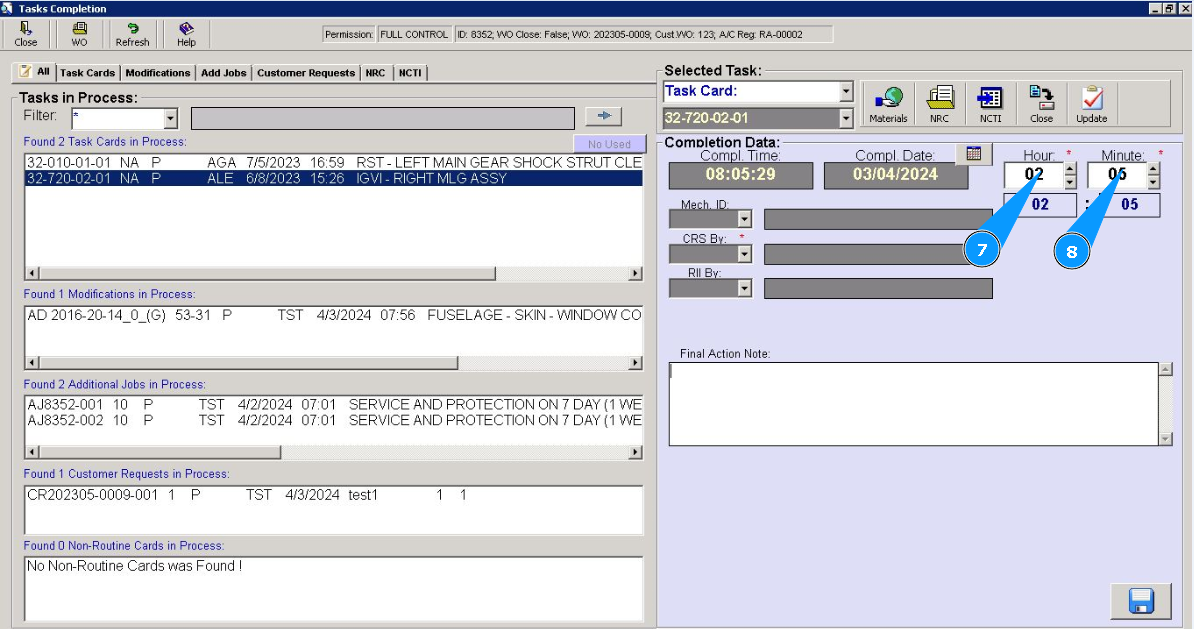Open the Customer Requests tab
Image resolution: width=1194 pixels, height=629 pixels.
click(x=305, y=73)
